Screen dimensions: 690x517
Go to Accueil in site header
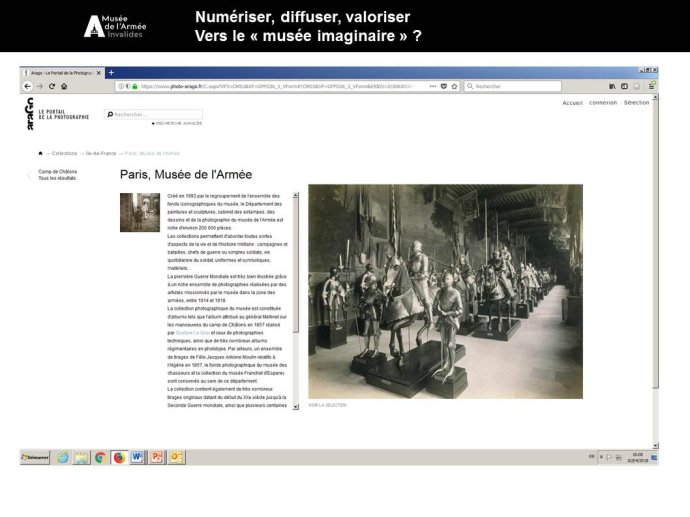(x=572, y=103)
